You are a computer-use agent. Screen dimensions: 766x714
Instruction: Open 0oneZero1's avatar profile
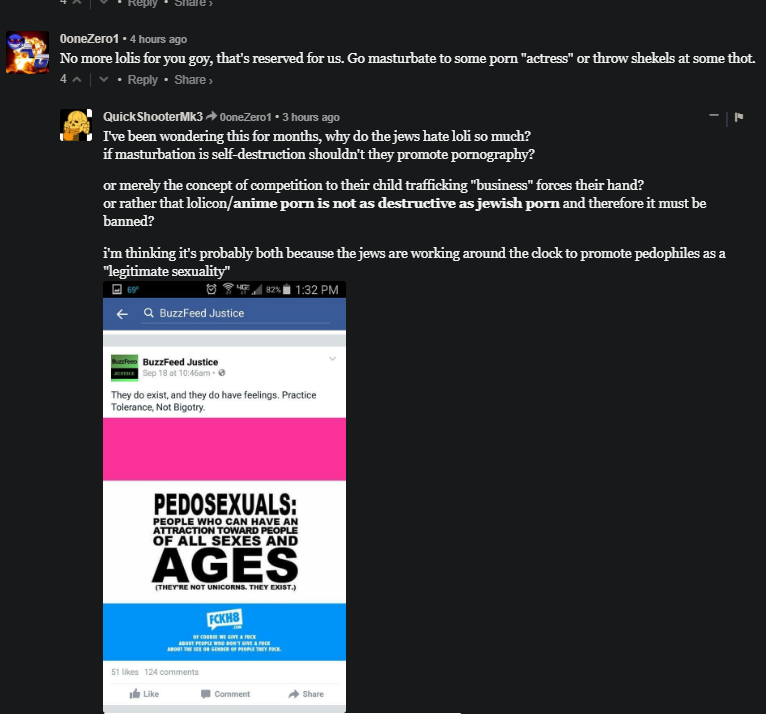coord(27,53)
